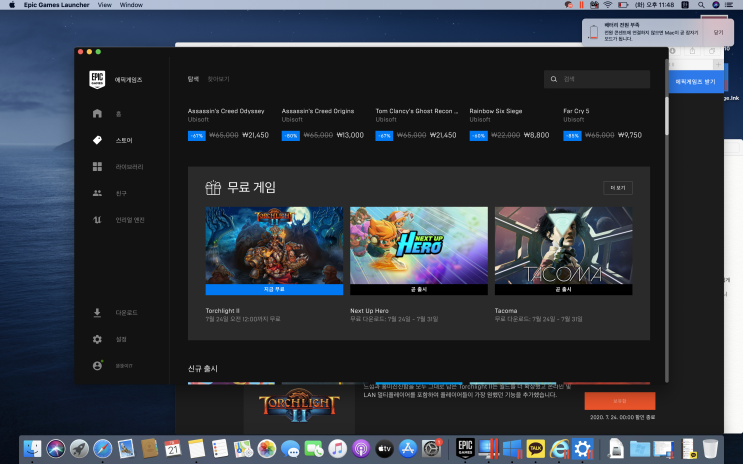Viewport: 743px width, 464px height.
Task: Open the App Store in the Dock
Action: point(408,448)
